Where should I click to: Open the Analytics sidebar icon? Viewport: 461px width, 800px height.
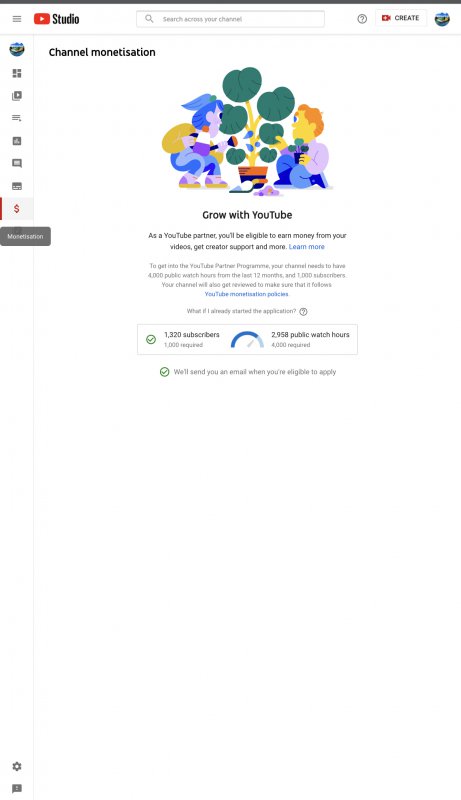(17, 141)
